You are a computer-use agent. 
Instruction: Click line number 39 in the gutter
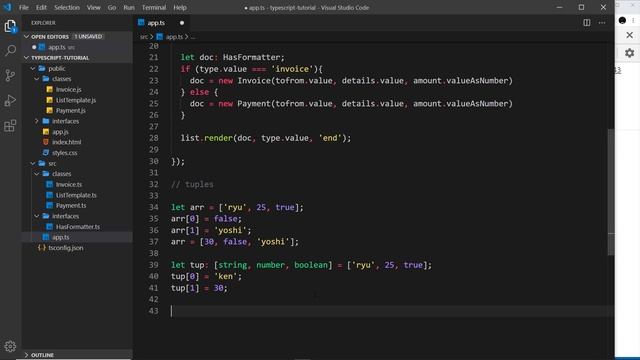pyautogui.click(x=153, y=265)
